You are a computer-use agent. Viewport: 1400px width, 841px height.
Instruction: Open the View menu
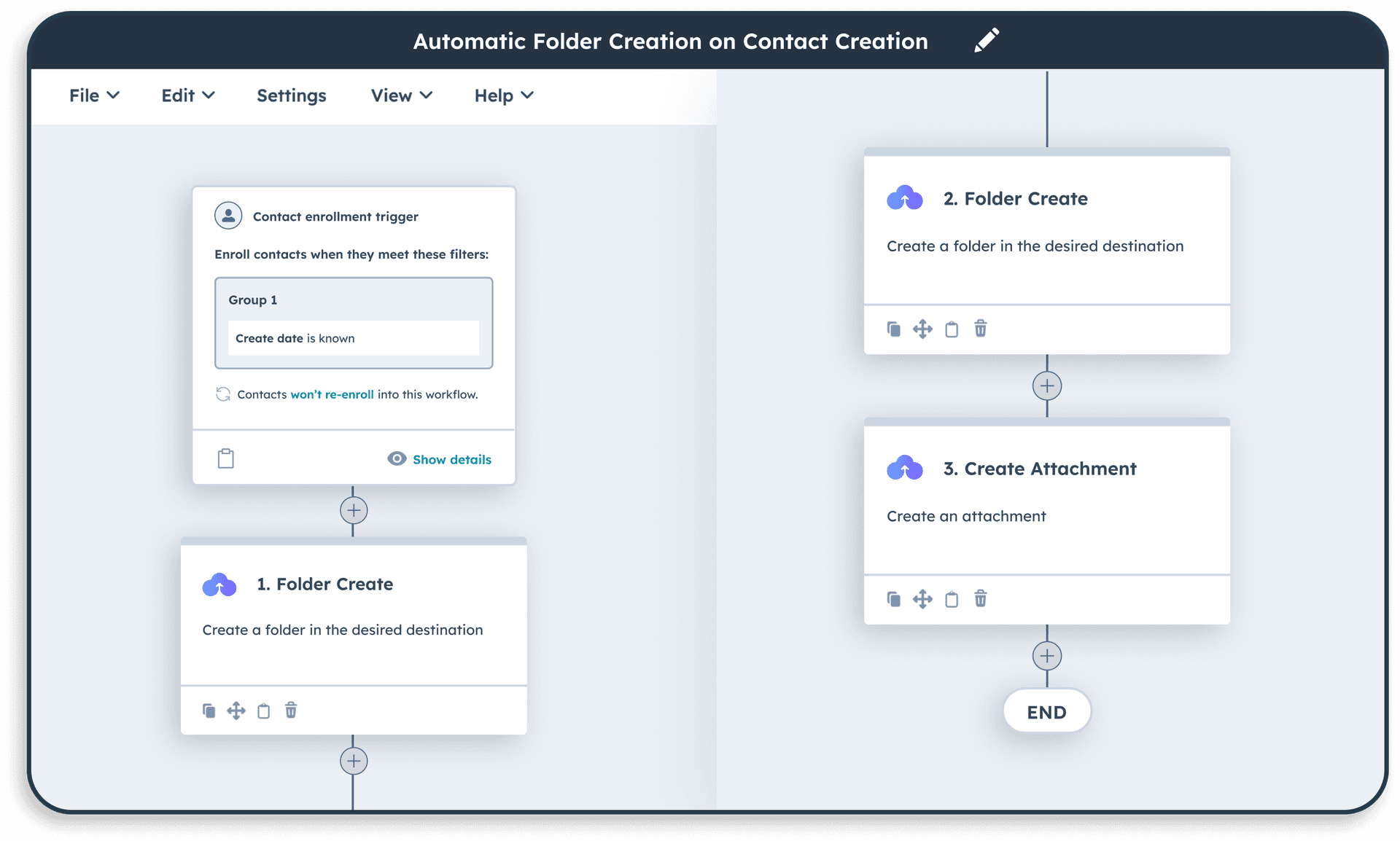[402, 95]
